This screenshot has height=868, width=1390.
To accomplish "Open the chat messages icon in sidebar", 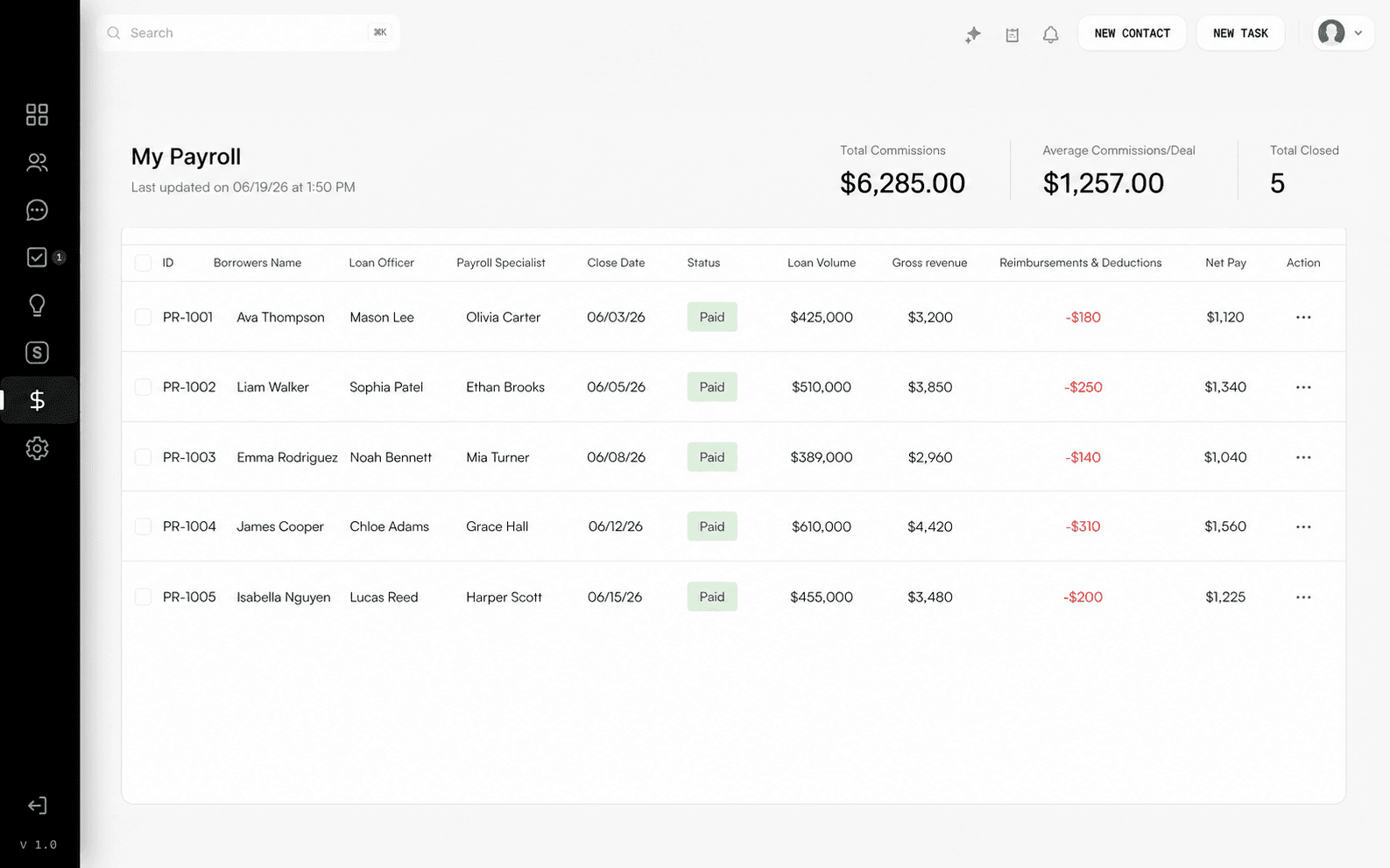I will (37, 210).
